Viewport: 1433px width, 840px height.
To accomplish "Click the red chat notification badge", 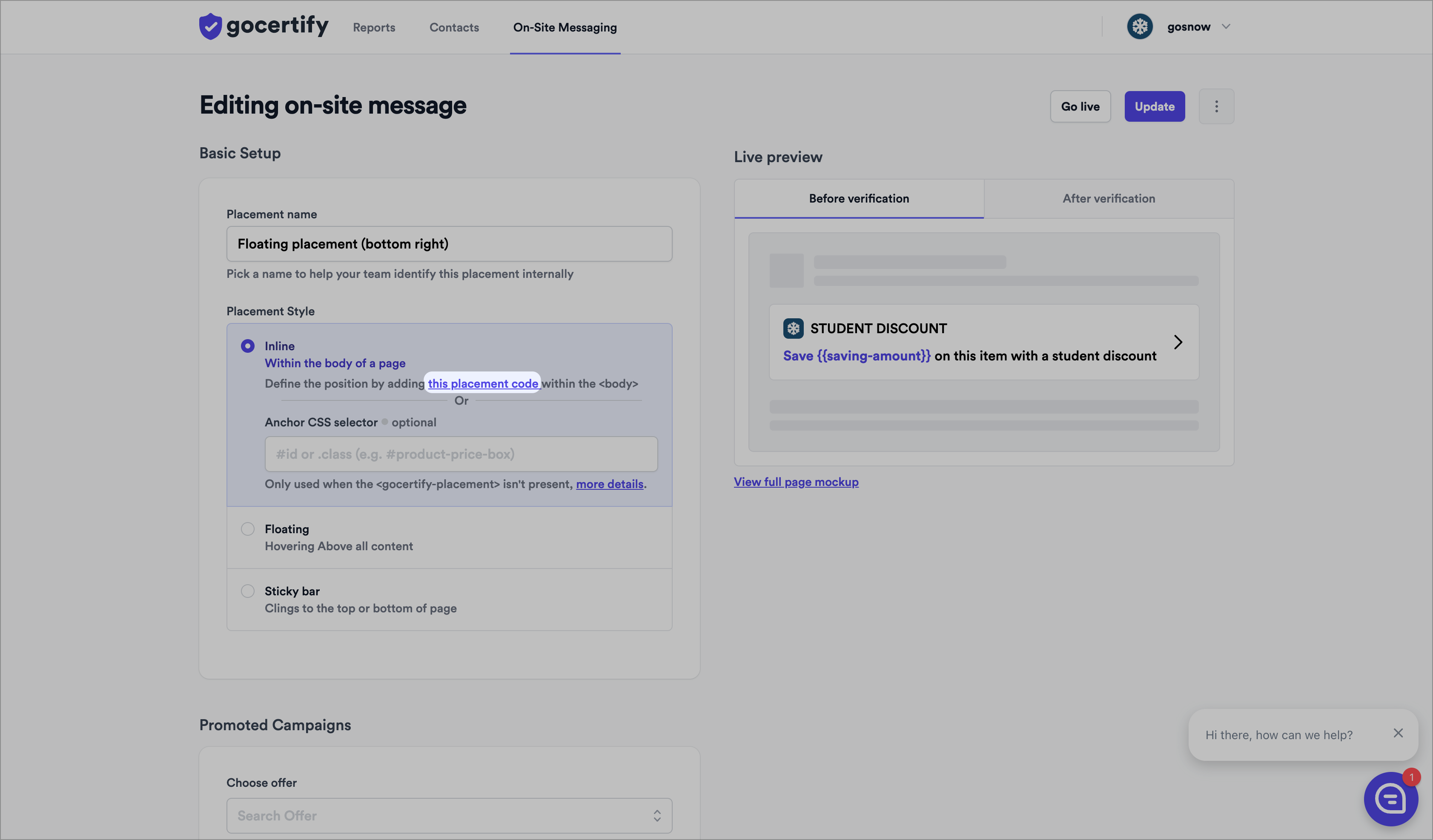I will click(x=1411, y=777).
